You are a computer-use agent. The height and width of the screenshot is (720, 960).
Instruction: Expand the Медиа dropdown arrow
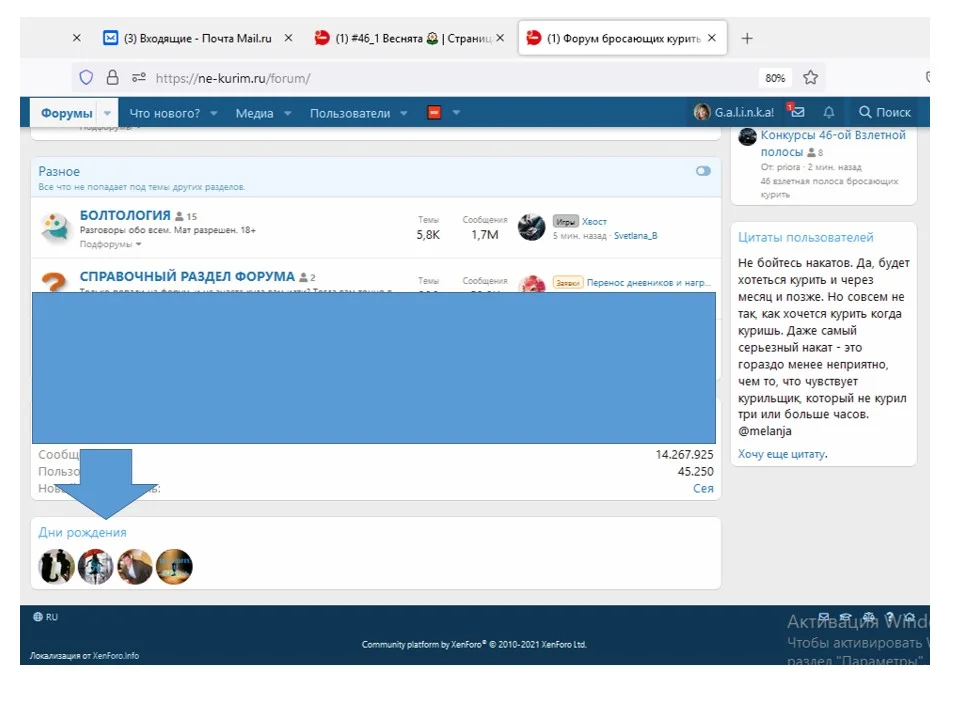tap(287, 113)
